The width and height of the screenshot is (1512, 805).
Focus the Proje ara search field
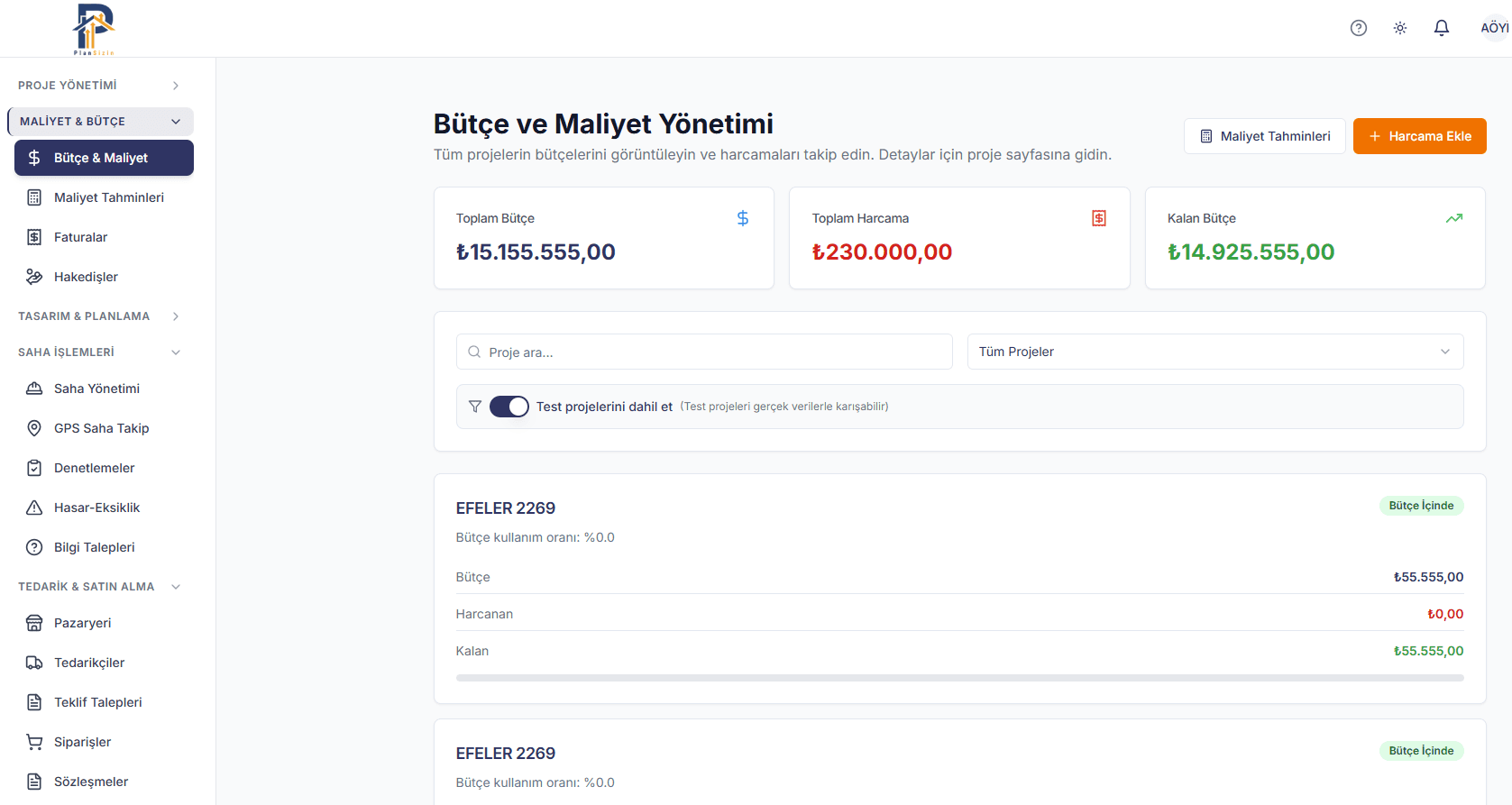point(704,352)
